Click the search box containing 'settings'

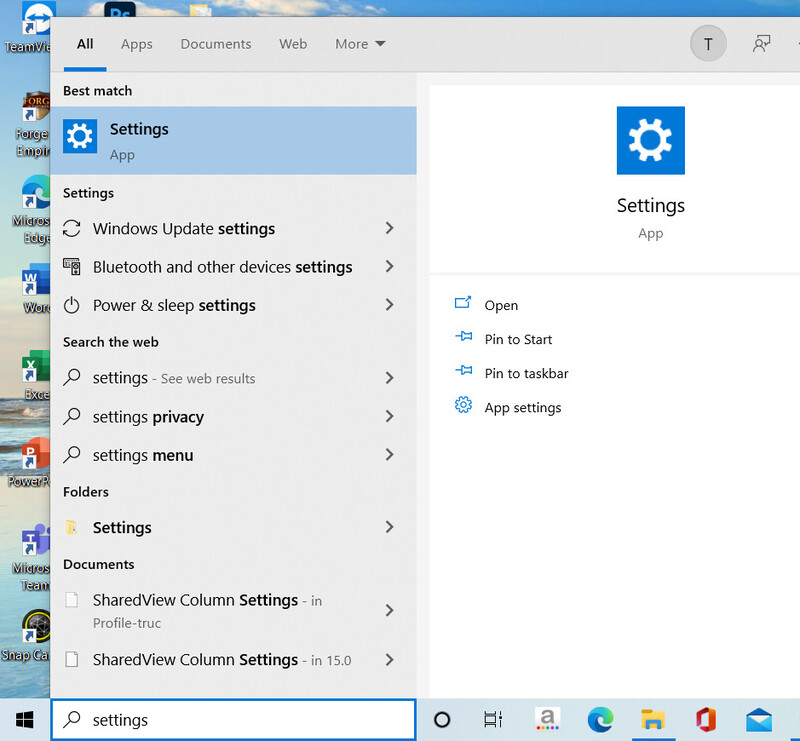coord(233,720)
